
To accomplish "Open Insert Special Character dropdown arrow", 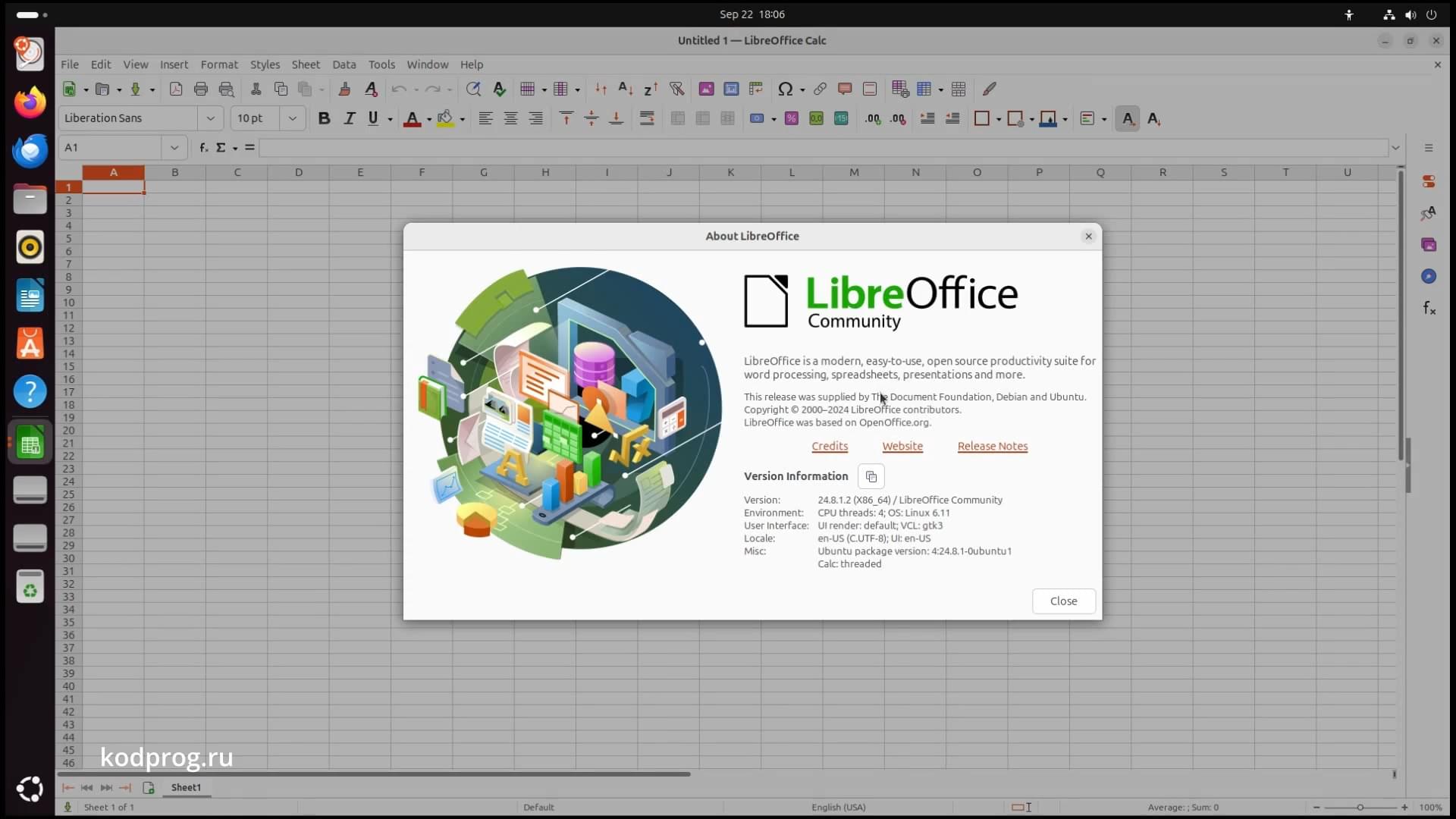I will pyautogui.click(x=802, y=89).
